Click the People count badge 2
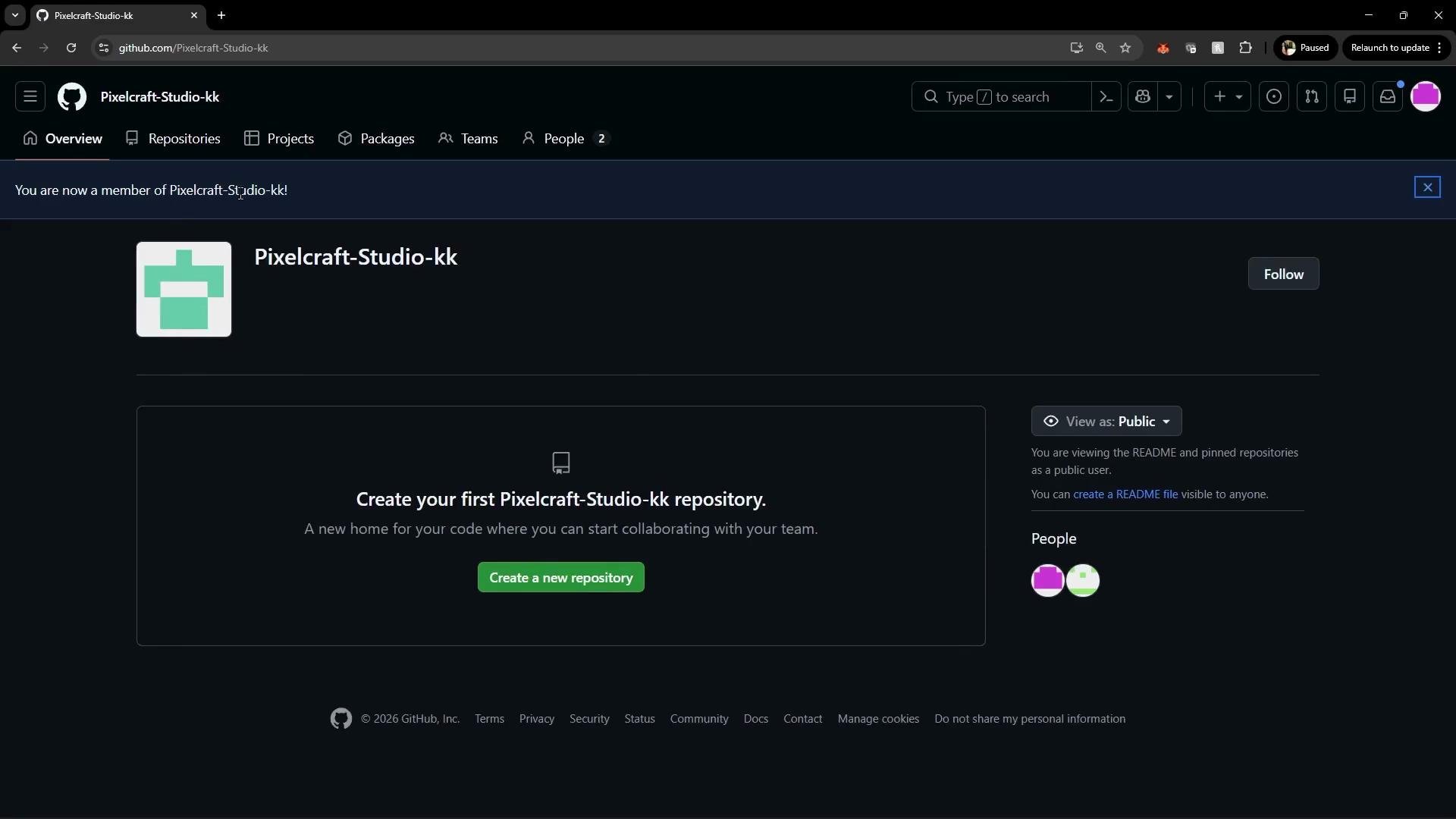This screenshot has height=819, width=1456. click(x=601, y=138)
